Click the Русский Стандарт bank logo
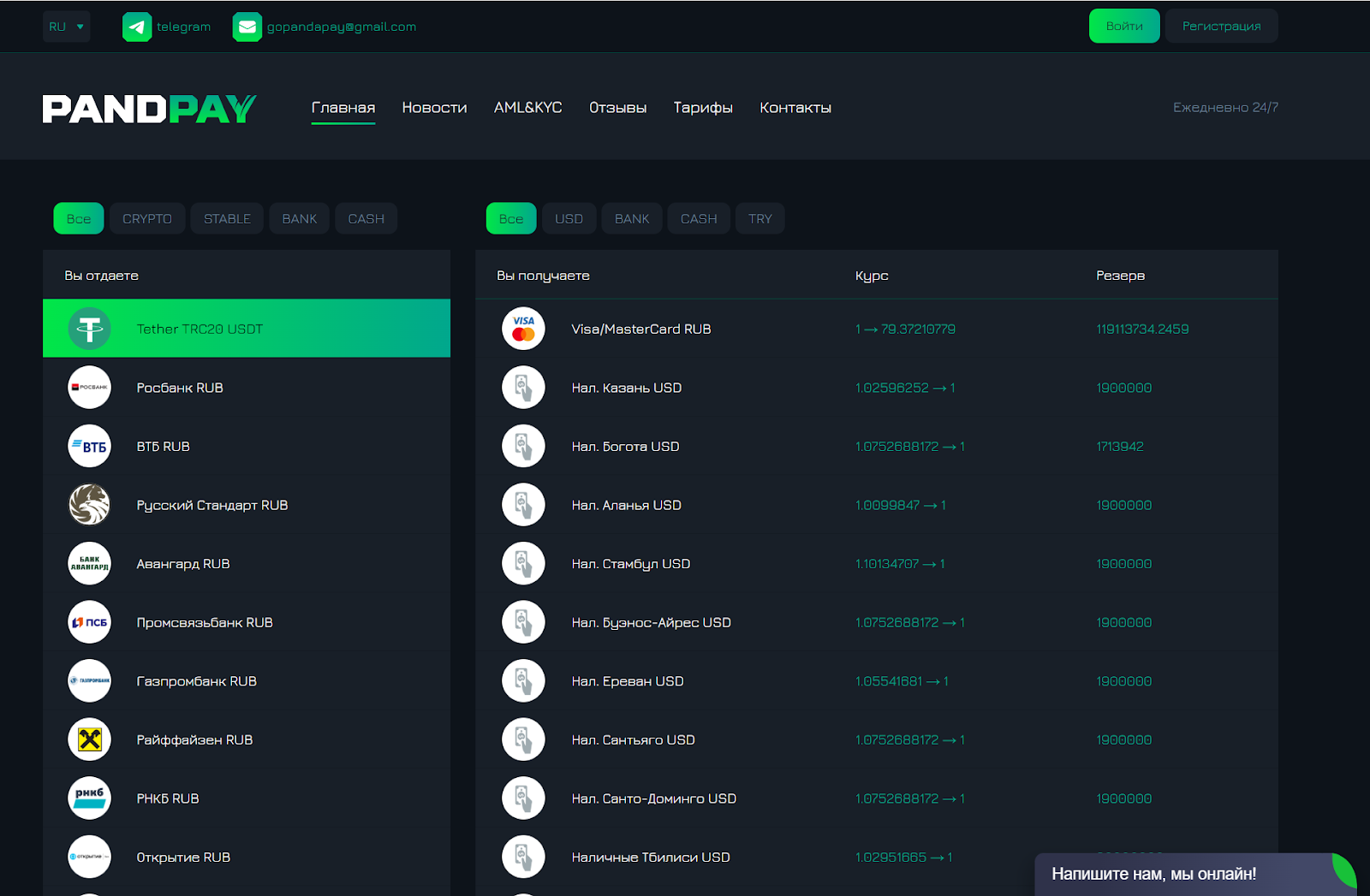This screenshot has width=1370, height=896. click(90, 505)
